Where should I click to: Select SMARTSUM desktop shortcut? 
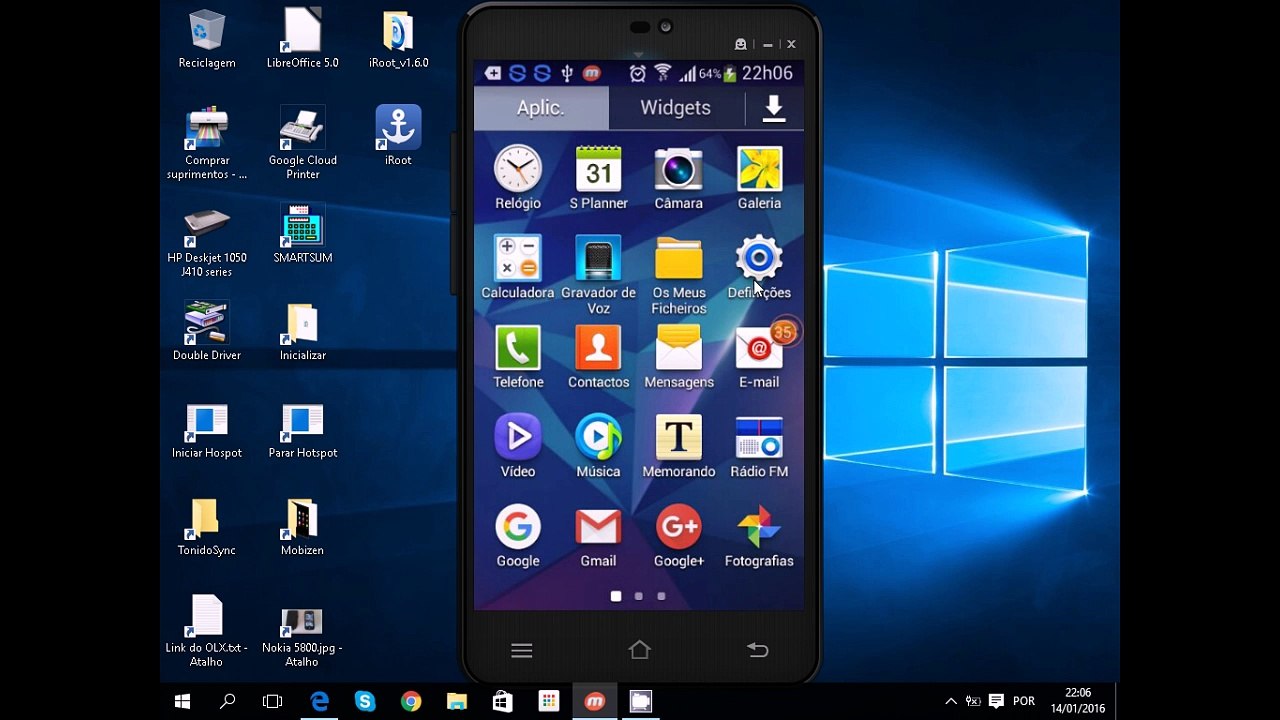(x=302, y=234)
